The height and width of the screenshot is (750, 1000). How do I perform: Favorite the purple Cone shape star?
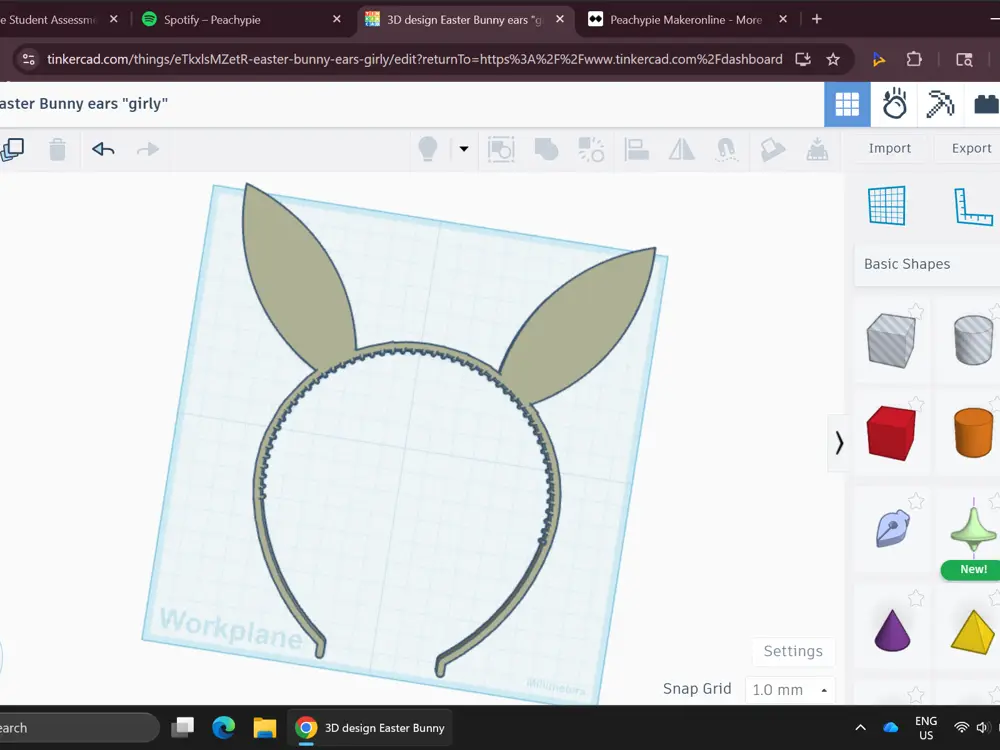[916, 598]
